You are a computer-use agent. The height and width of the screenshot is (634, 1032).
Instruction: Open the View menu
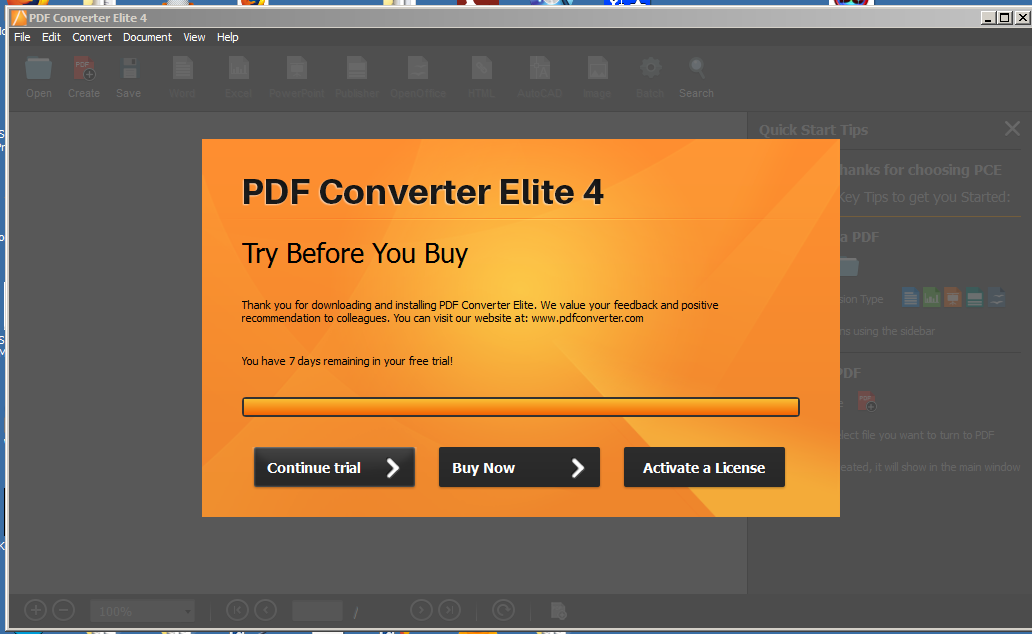coord(194,37)
